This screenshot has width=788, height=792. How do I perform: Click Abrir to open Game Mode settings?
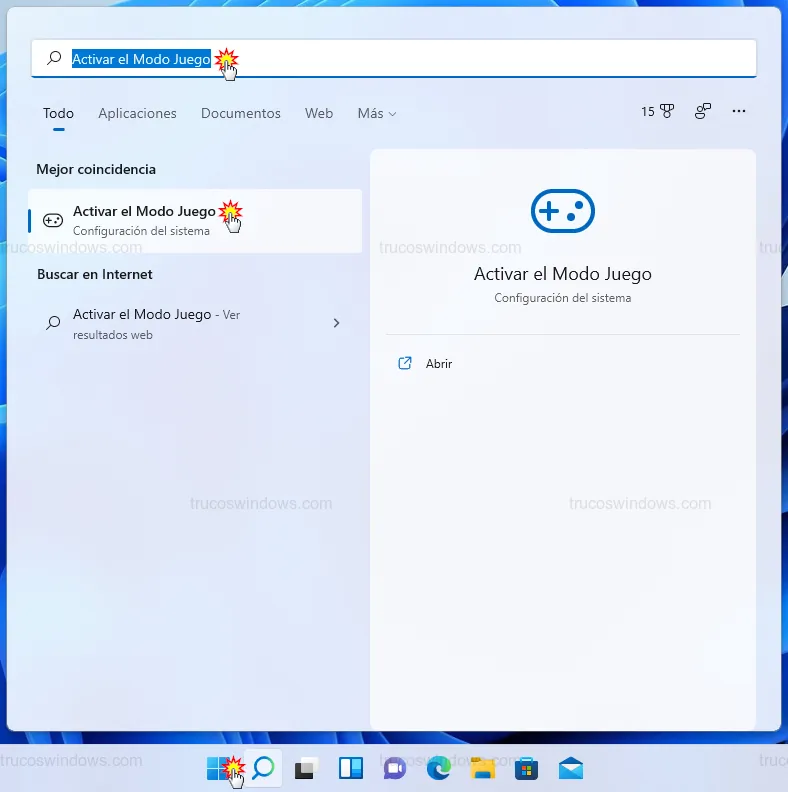[x=438, y=364]
